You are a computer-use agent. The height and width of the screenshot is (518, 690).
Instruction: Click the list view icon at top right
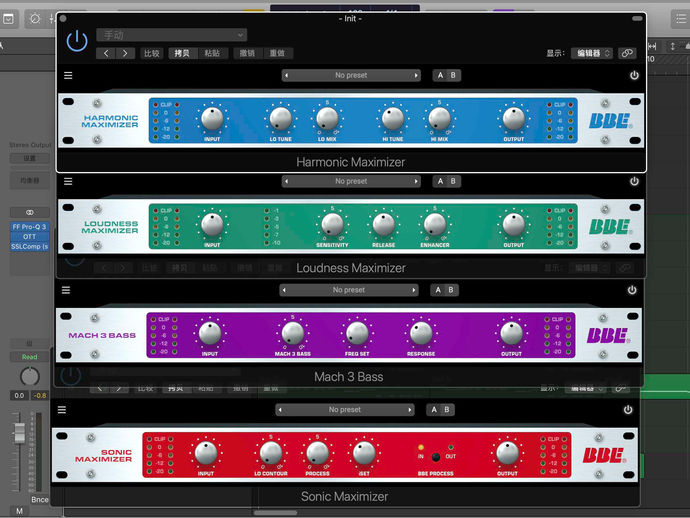681,19
